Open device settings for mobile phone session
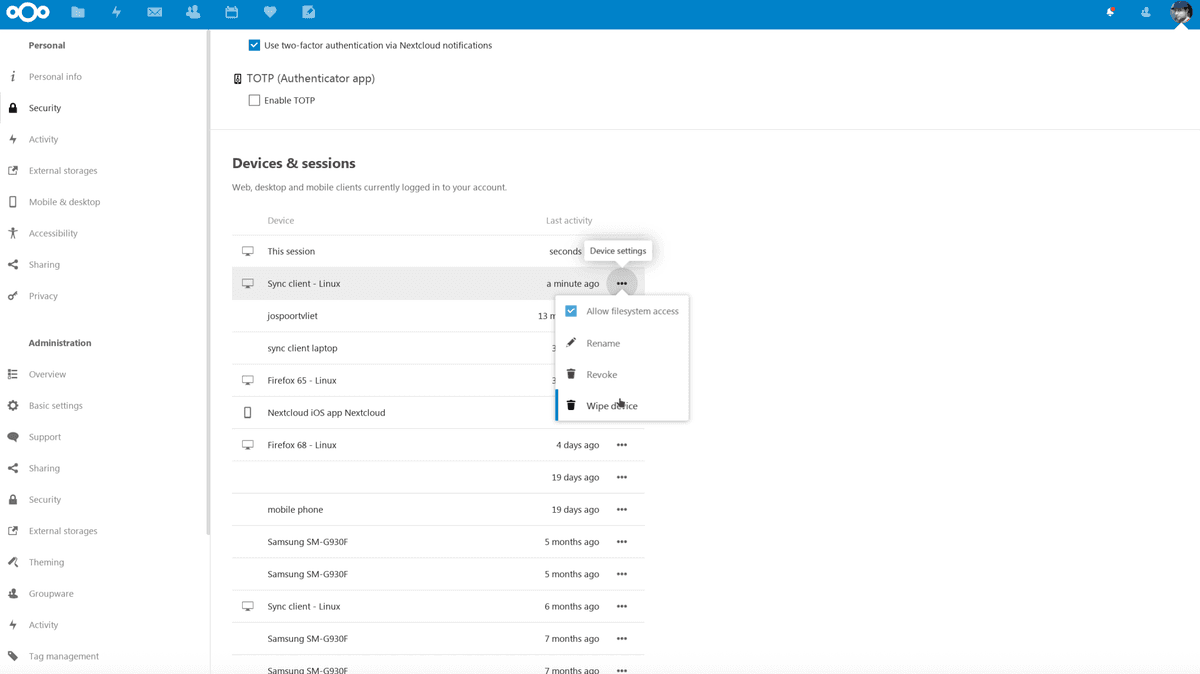 pos(622,509)
